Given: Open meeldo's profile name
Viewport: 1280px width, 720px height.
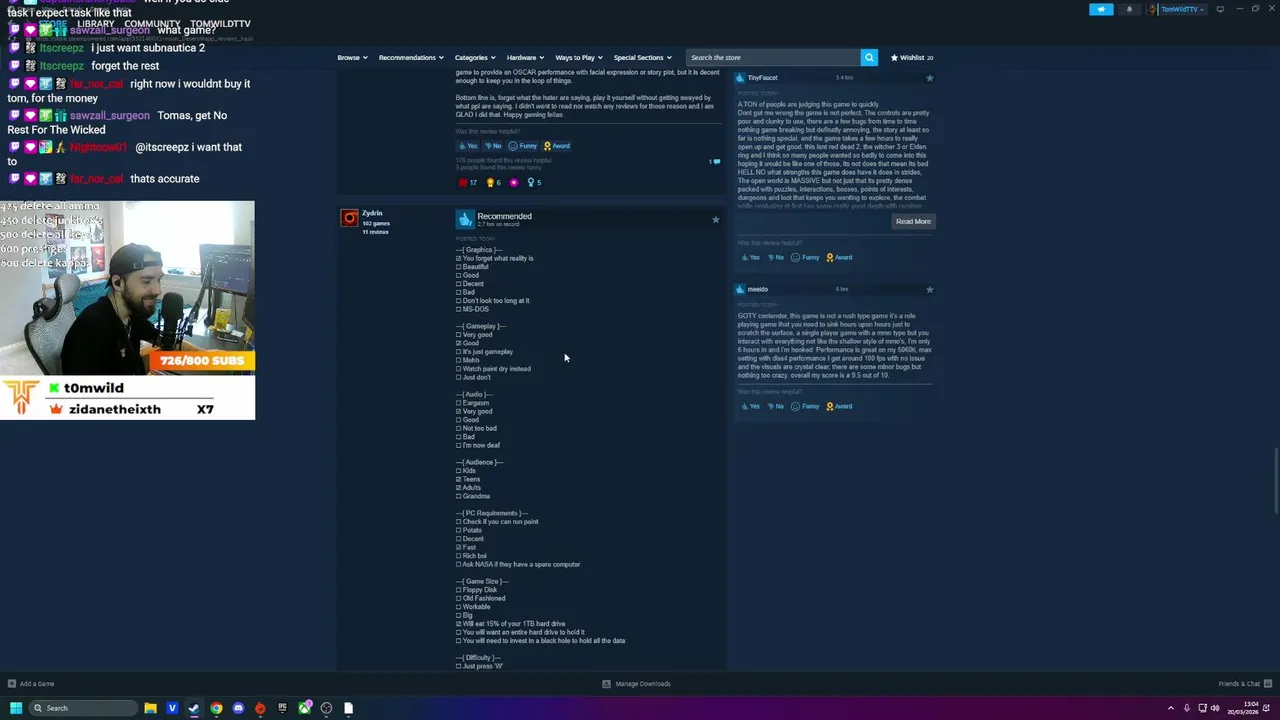Looking at the screenshot, I should 757,290.
